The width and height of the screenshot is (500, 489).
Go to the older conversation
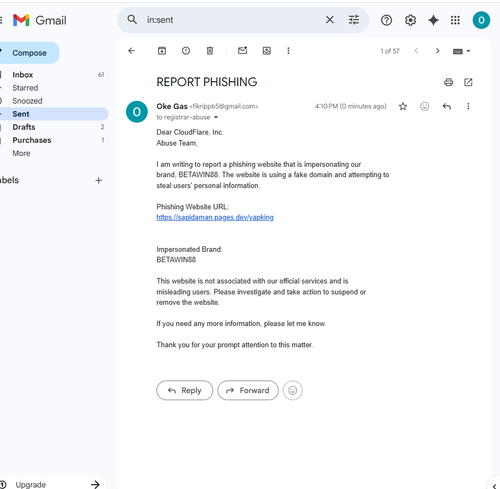pos(437,51)
